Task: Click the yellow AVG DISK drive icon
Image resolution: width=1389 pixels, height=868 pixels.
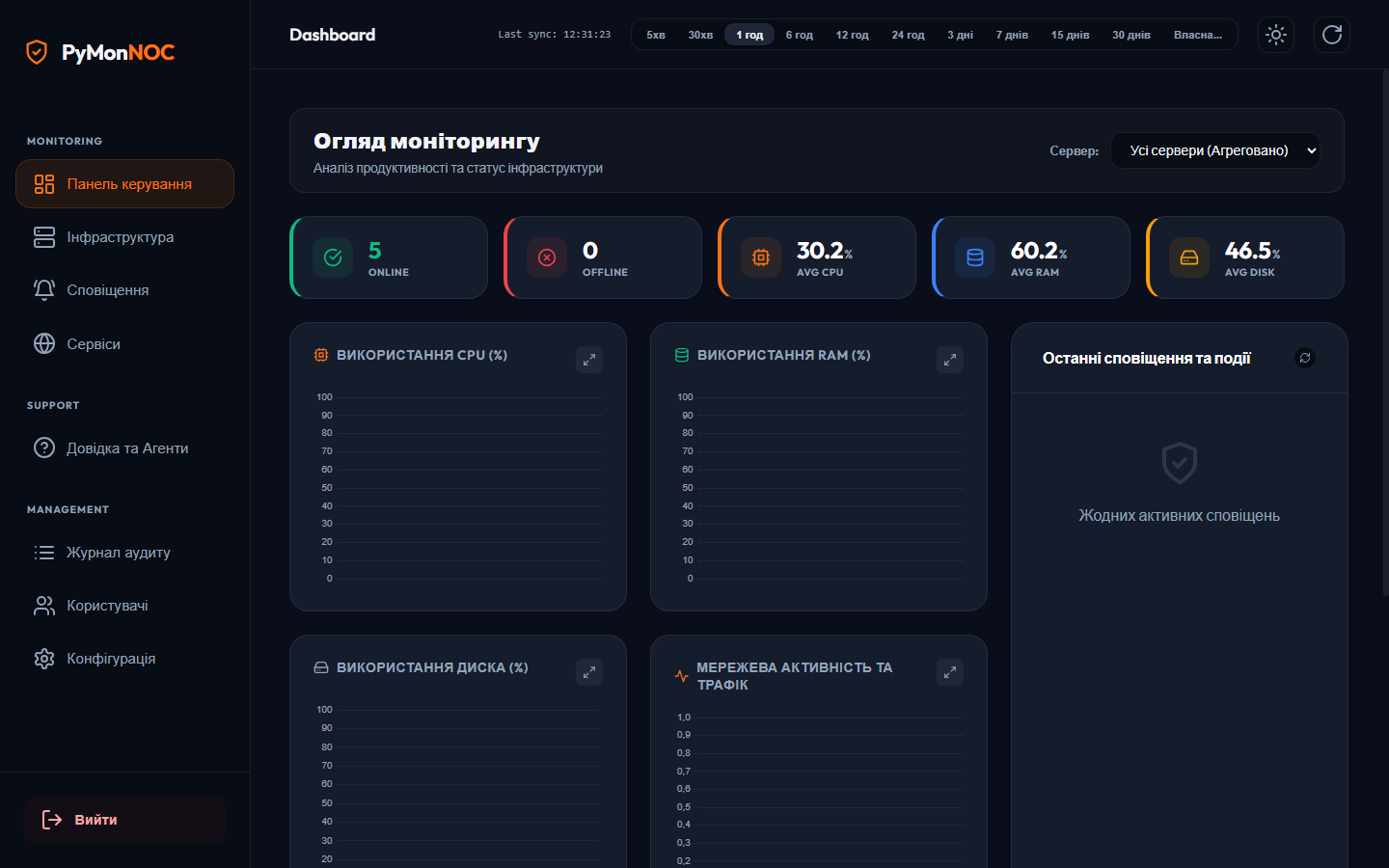Action: [1189, 258]
